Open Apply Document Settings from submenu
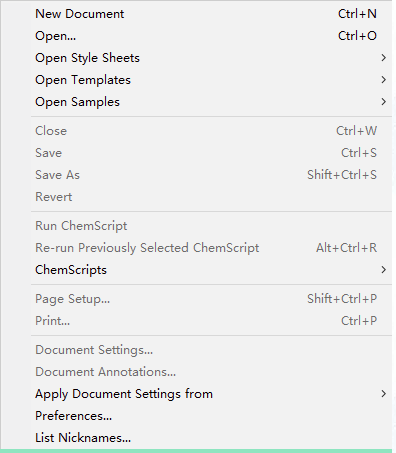This screenshot has height=453, width=396. click(x=211, y=394)
